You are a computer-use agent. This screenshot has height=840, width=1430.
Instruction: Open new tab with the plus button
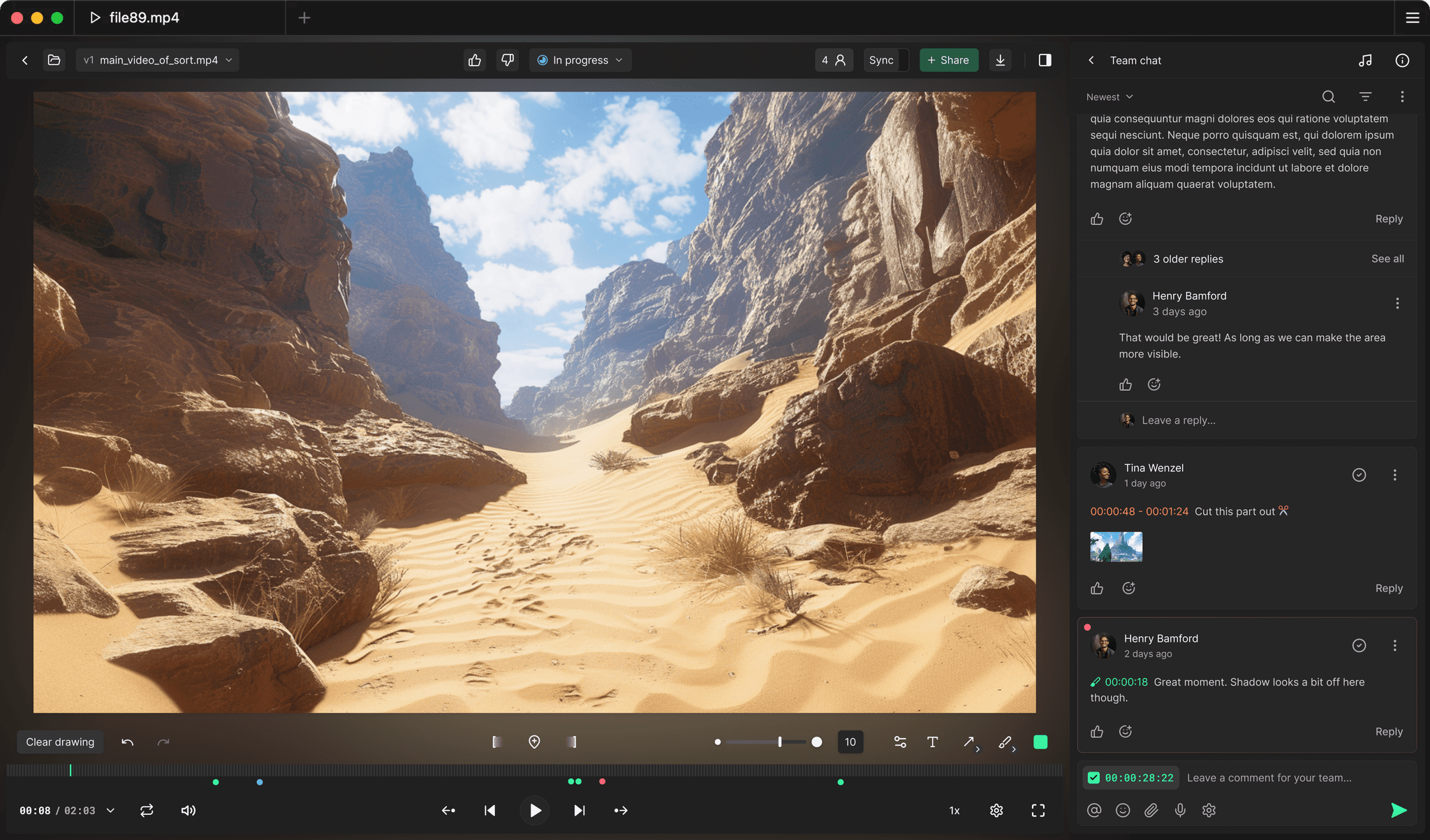pos(304,18)
